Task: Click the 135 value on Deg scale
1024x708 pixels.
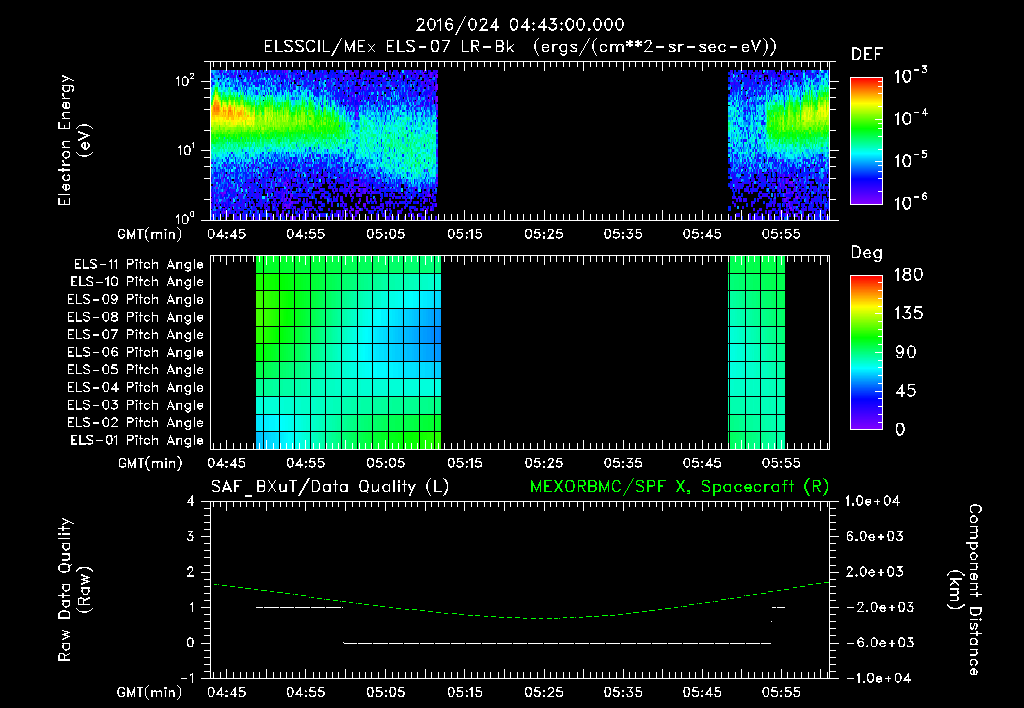Action: (x=908, y=314)
